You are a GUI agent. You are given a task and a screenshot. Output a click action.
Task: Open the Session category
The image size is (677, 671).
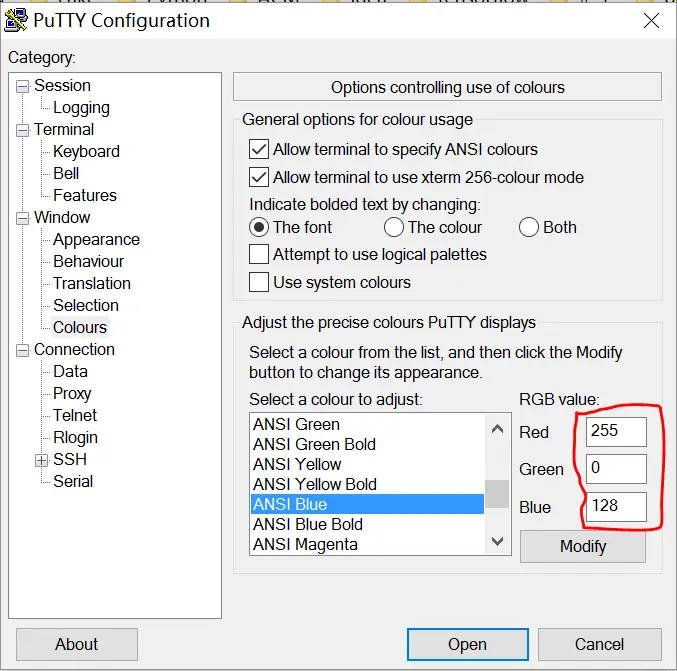coord(62,85)
